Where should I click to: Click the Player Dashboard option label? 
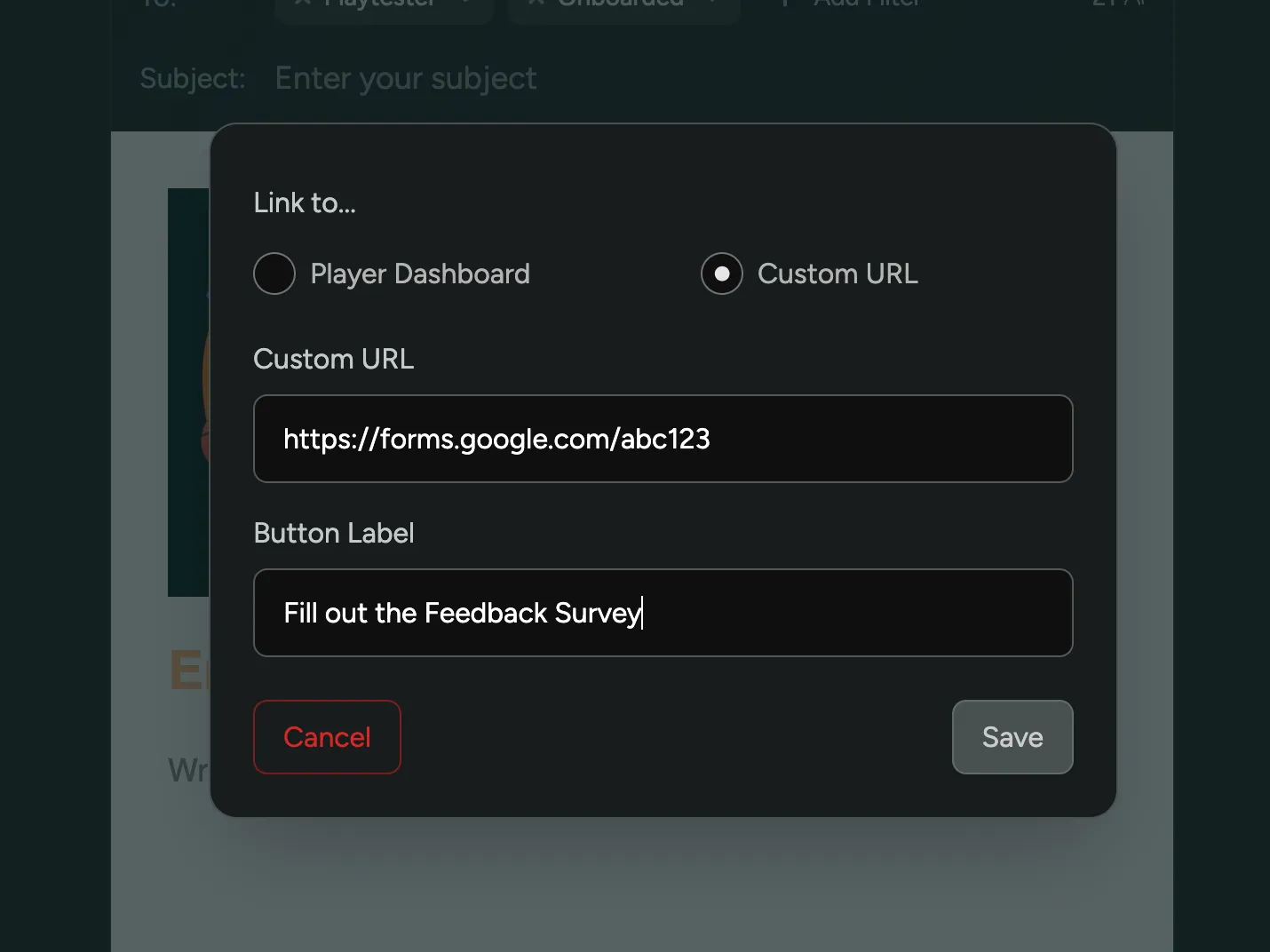click(x=419, y=274)
